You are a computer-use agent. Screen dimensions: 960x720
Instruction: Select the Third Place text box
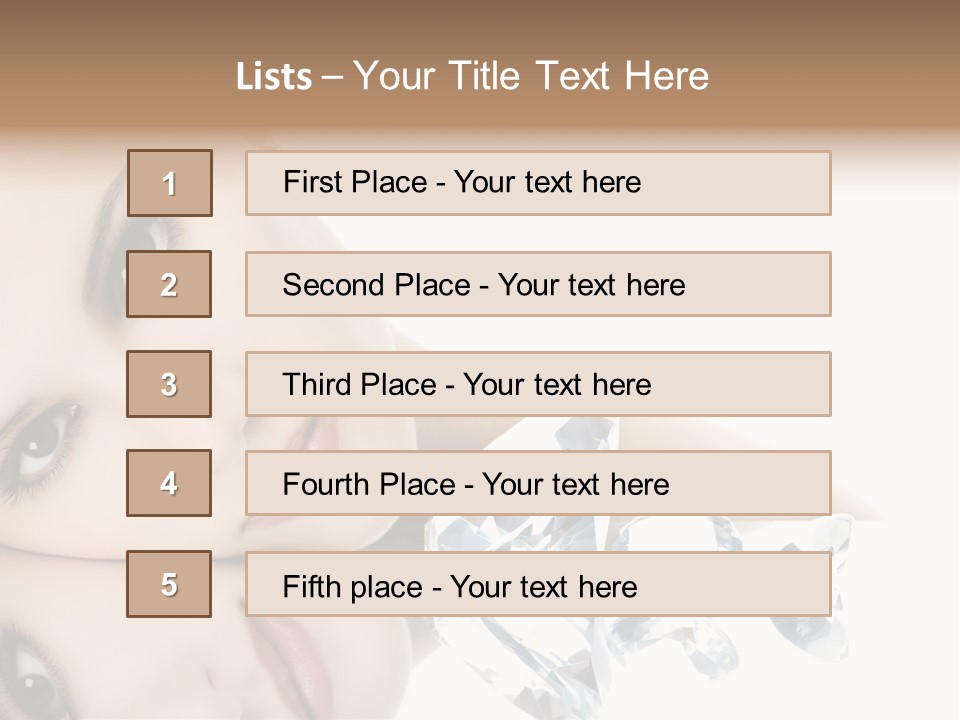[538, 384]
